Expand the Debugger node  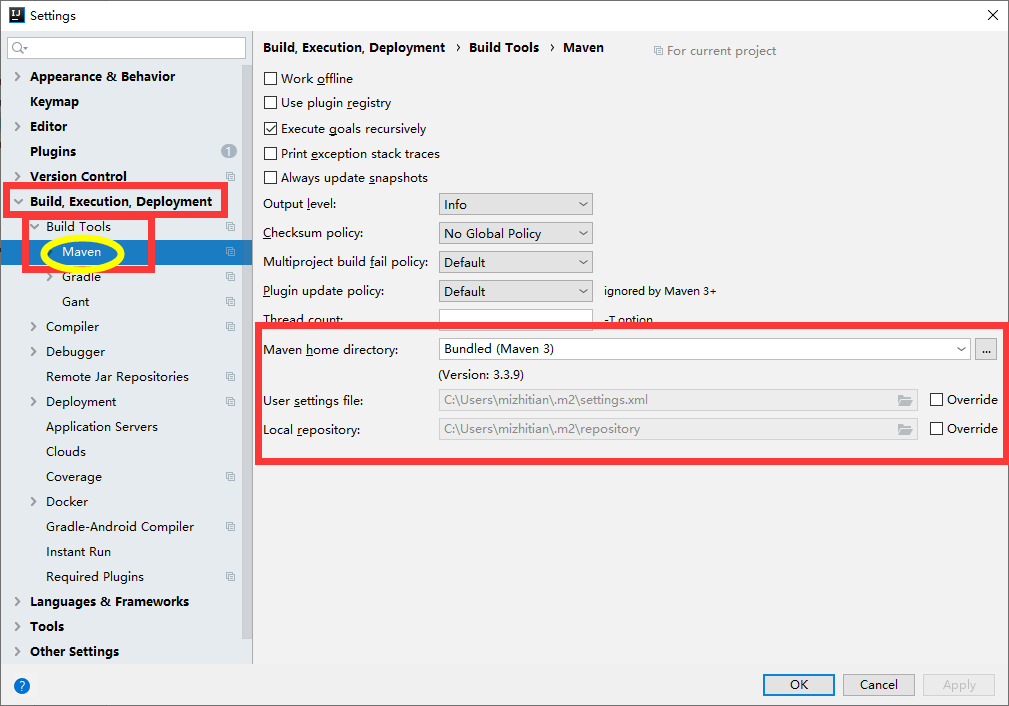(x=34, y=352)
